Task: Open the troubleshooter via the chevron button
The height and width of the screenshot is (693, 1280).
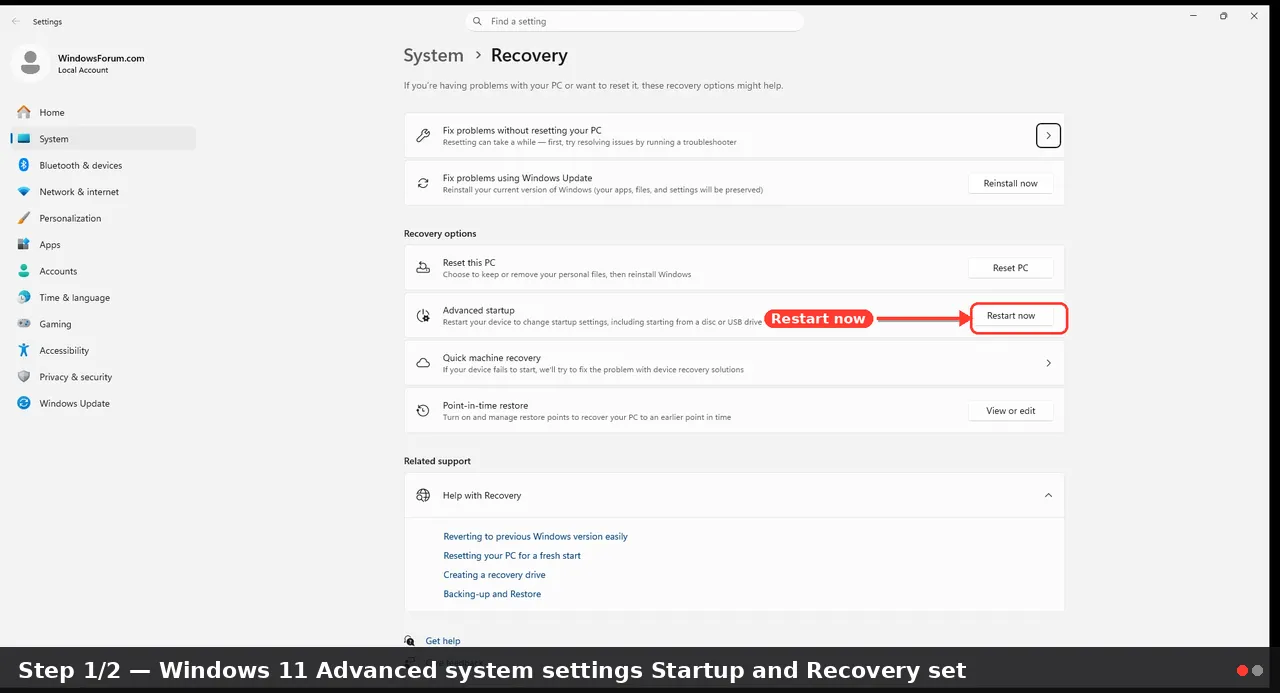Action: pyautogui.click(x=1048, y=136)
